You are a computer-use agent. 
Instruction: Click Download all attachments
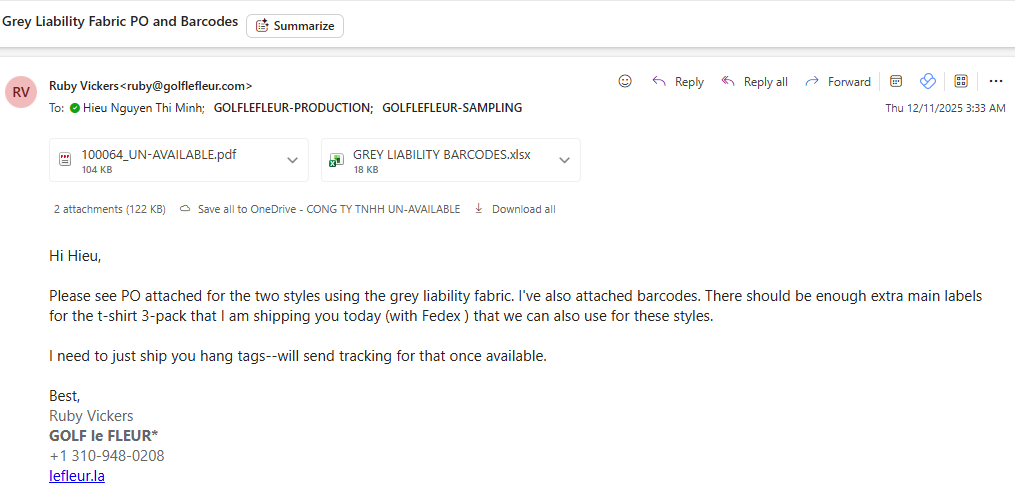[x=514, y=209]
